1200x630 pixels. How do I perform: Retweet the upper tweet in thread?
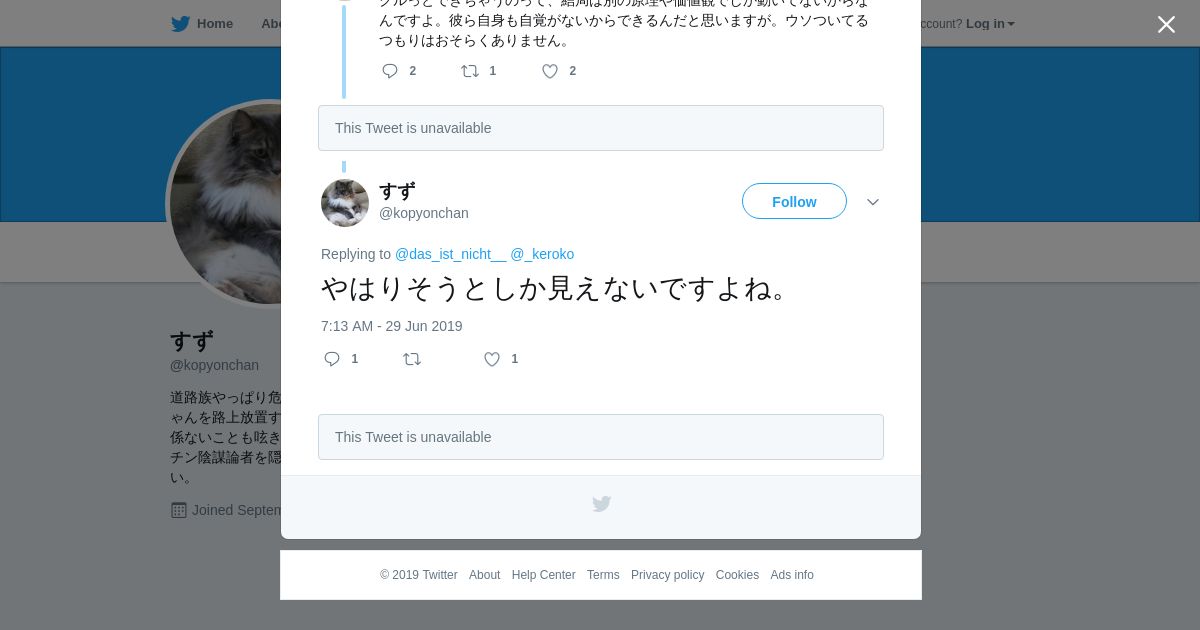(x=470, y=71)
